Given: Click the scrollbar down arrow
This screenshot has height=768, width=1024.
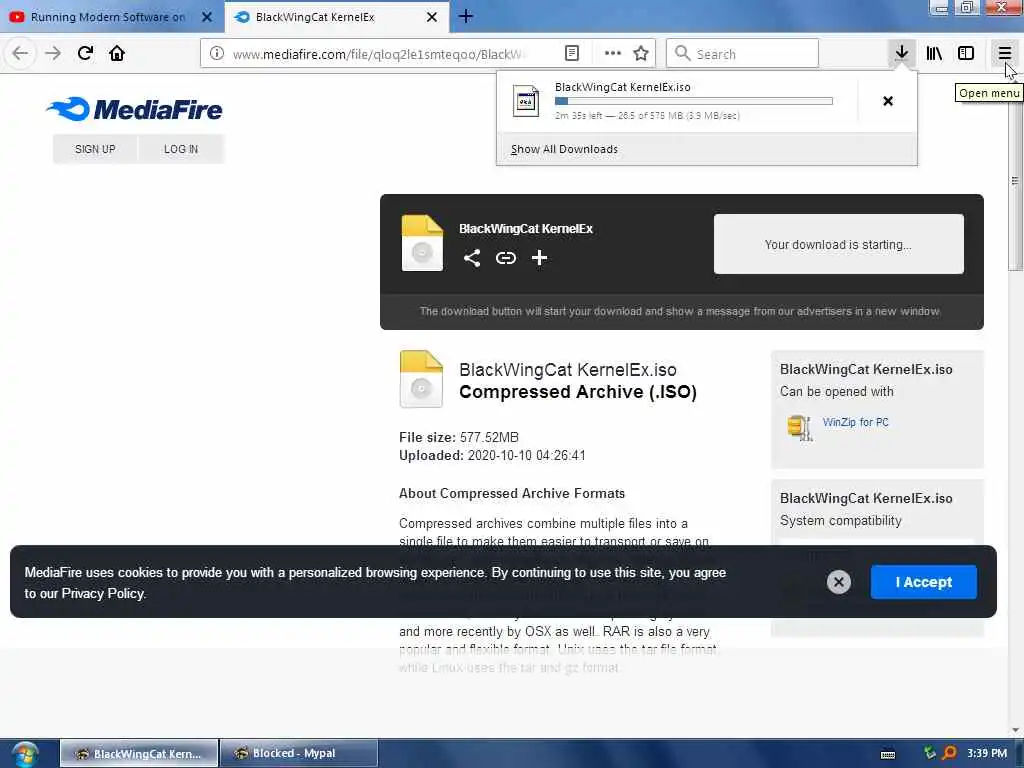Looking at the screenshot, I should [1015, 730].
